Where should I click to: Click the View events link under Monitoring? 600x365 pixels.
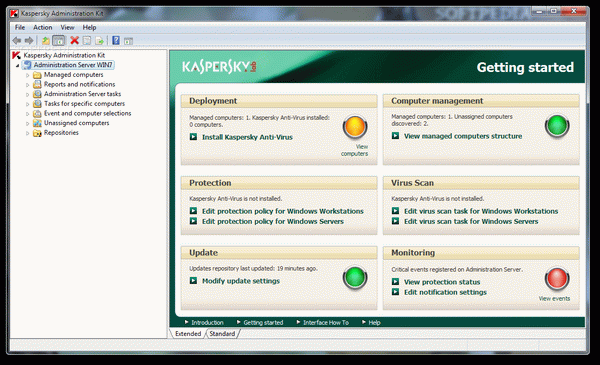click(554, 298)
